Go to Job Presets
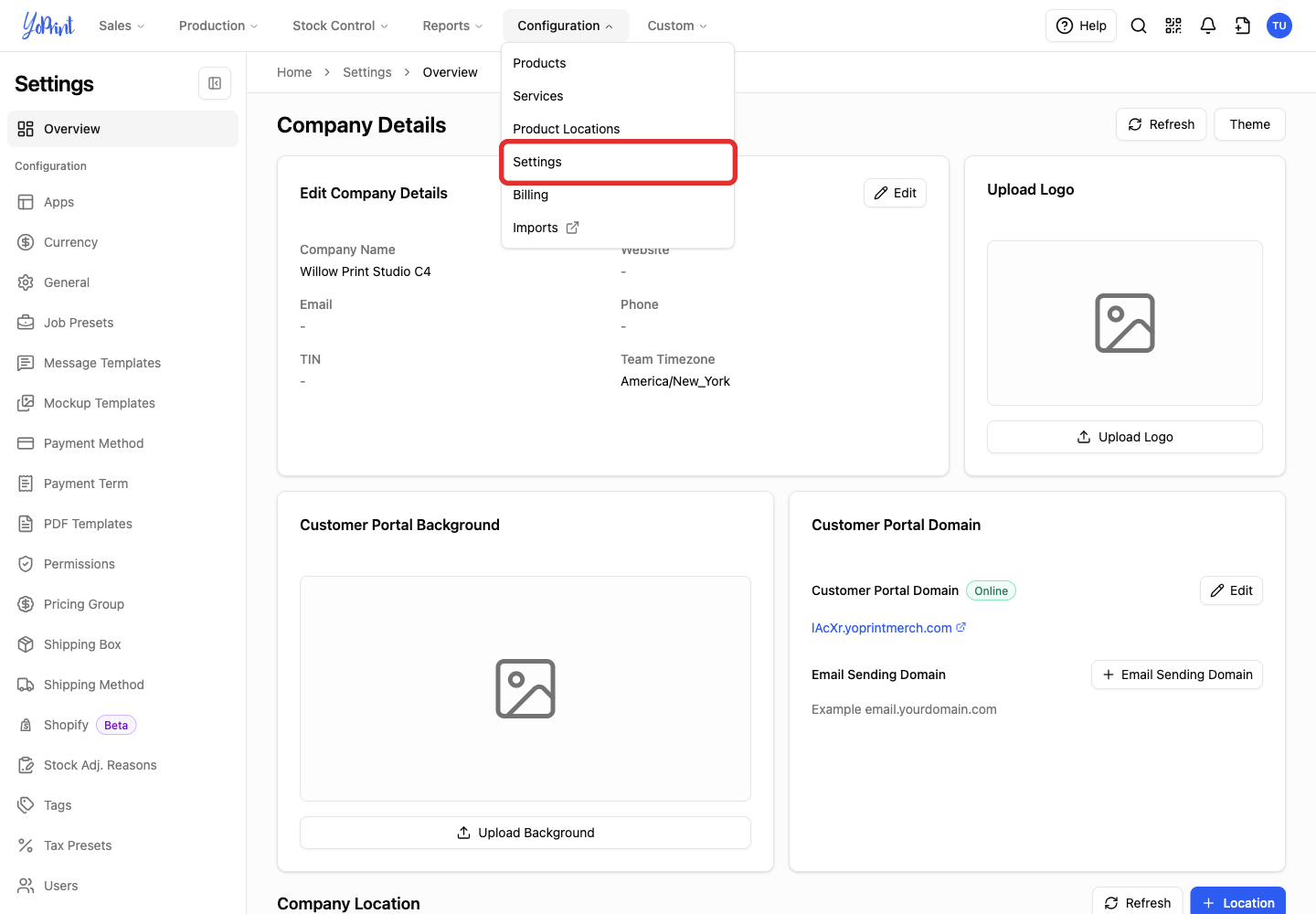Viewport: 1316px width, 914px height. click(x=122, y=323)
